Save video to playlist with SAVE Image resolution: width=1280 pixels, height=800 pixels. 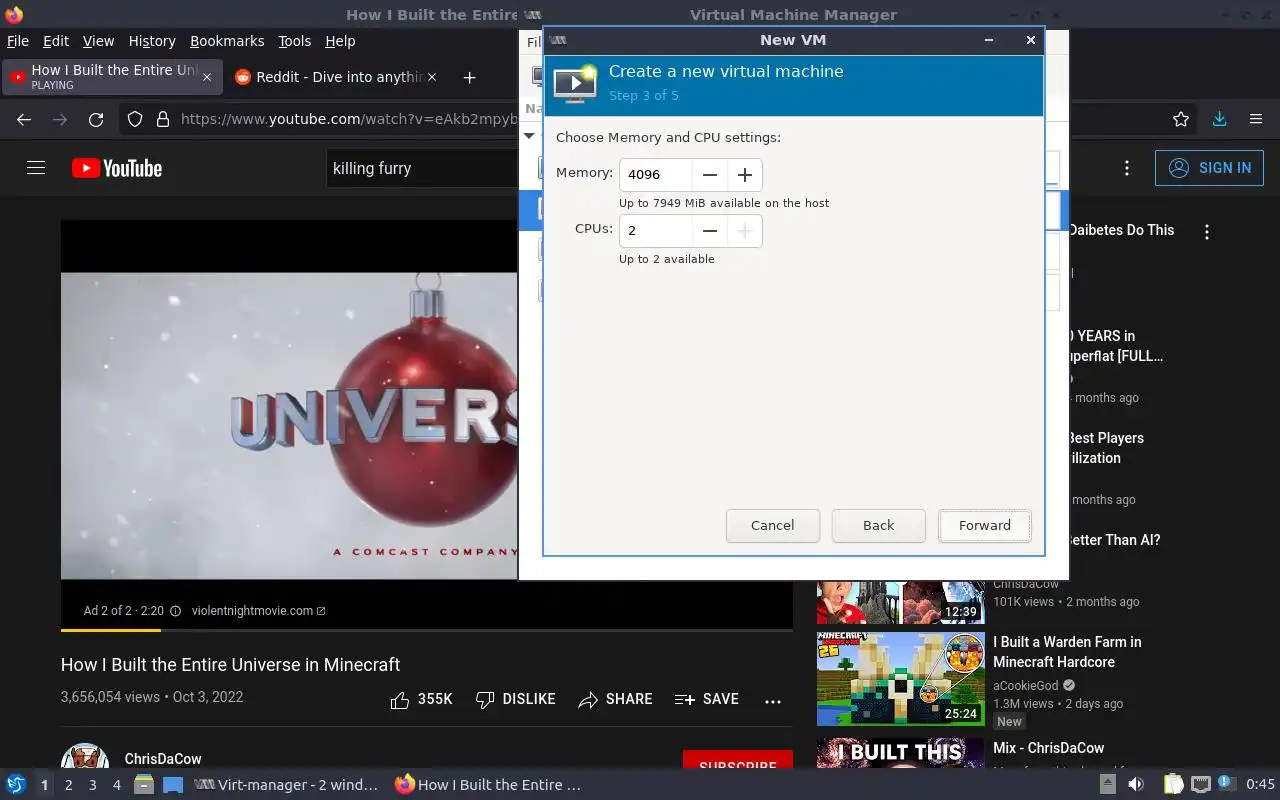pyautogui.click(x=707, y=700)
